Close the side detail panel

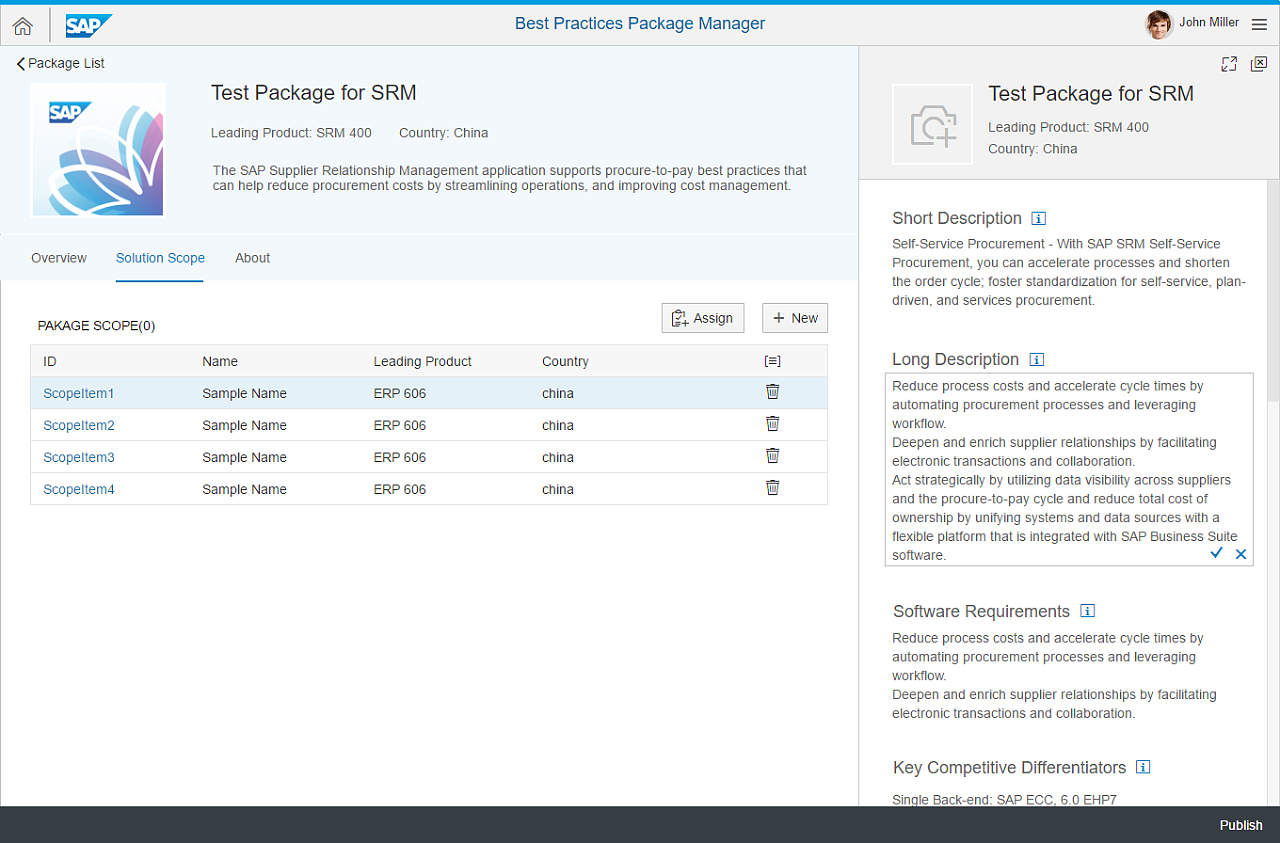(1259, 64)
